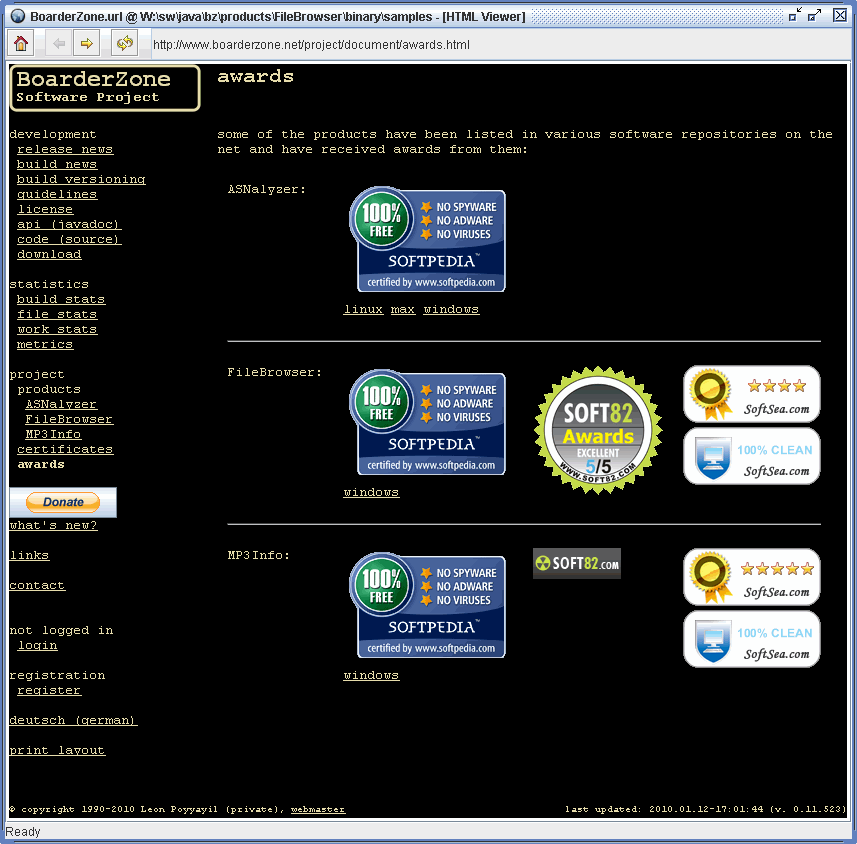Click the ASNalyzer Softpedia badge
Viewport: 857px width, 844px height.
427,240
